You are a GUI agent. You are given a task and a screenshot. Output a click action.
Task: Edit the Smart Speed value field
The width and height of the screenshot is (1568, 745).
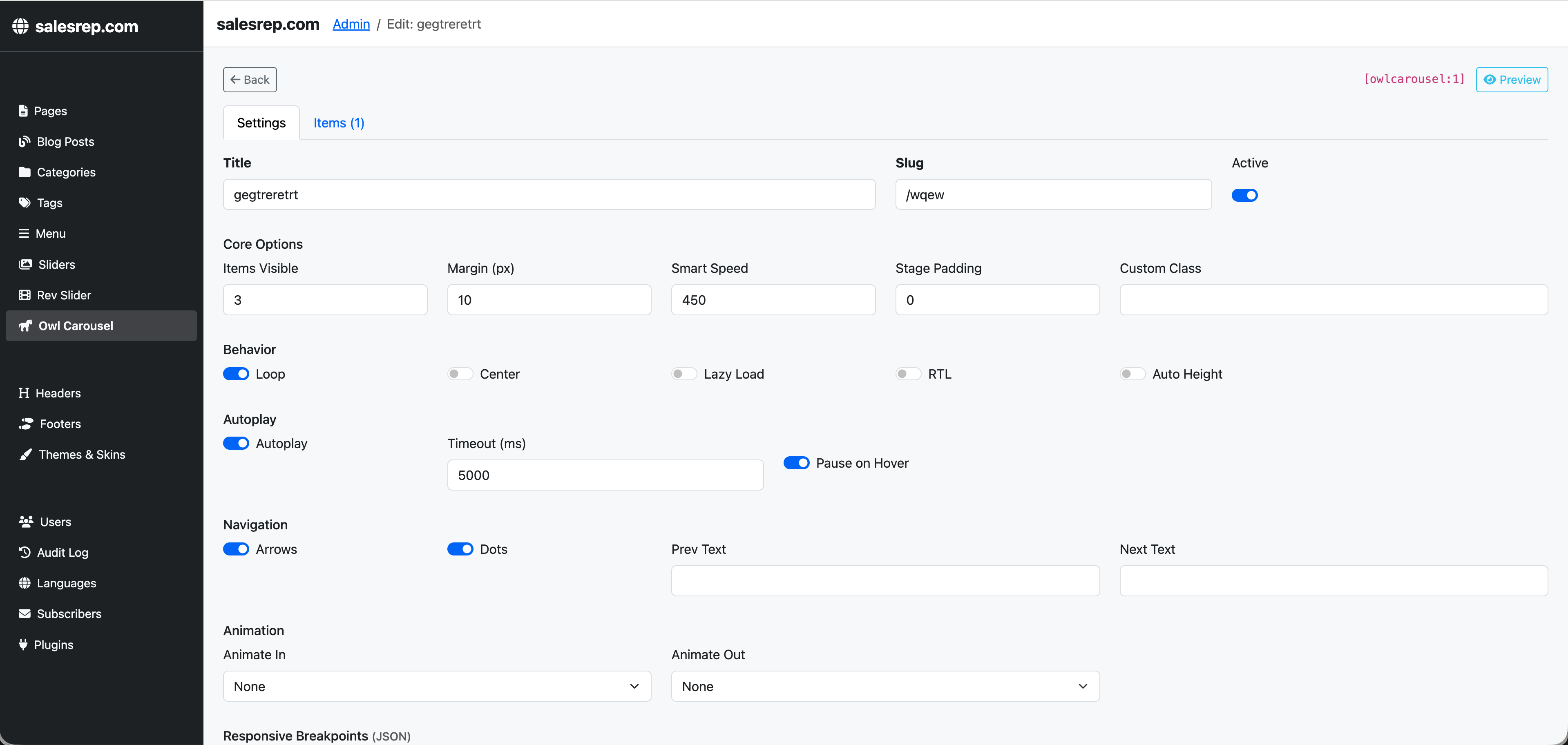point(773,299)
